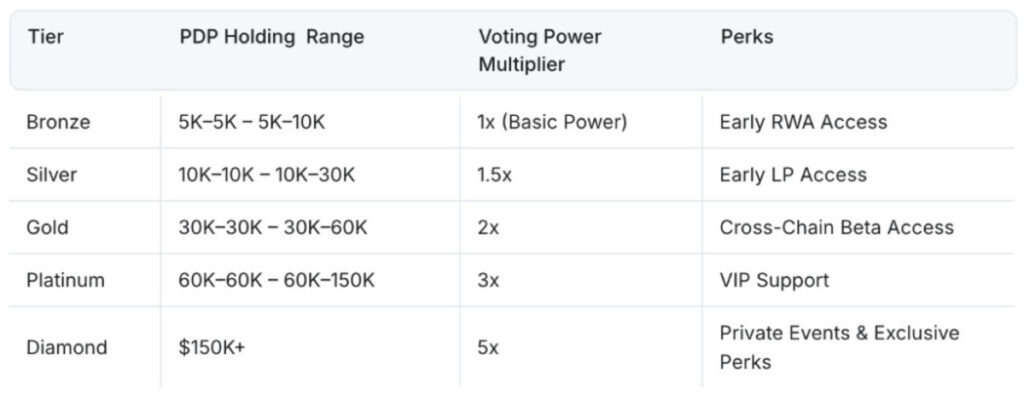Select the Voting Power Multiplier header
1024x405 pixels.
point(538,50)
